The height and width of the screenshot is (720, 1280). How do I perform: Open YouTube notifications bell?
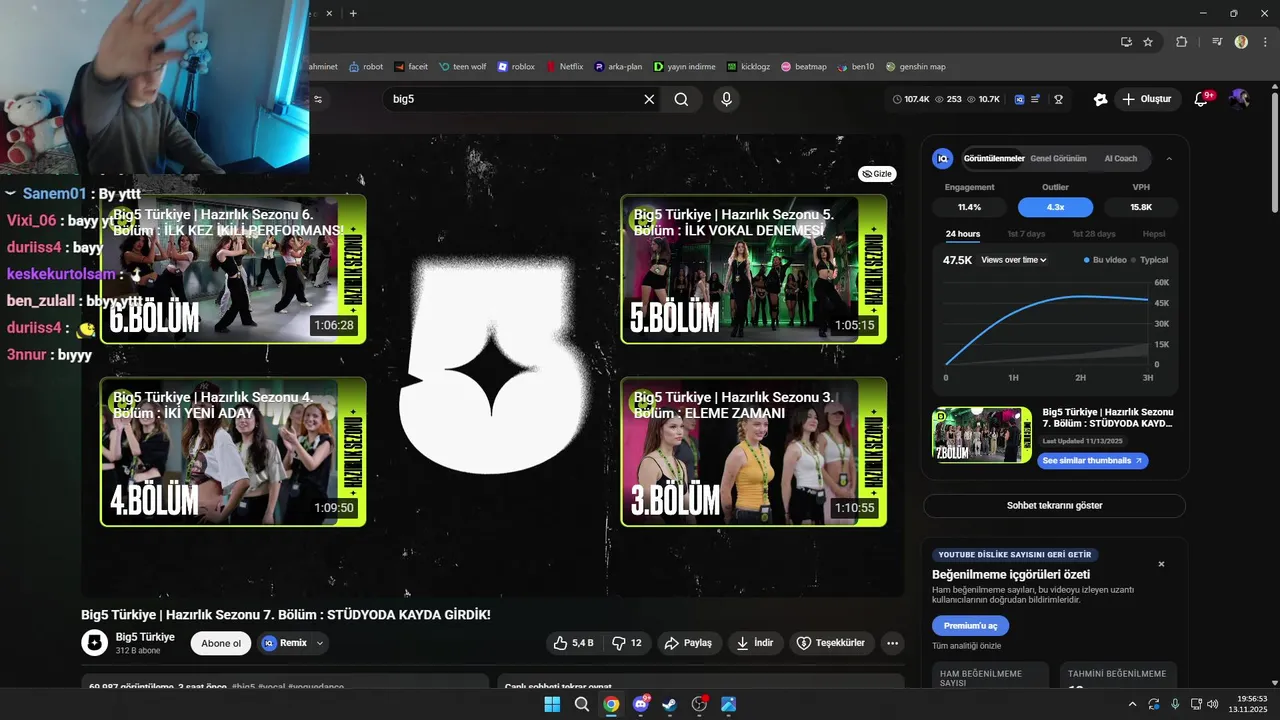pos(1201,99)
